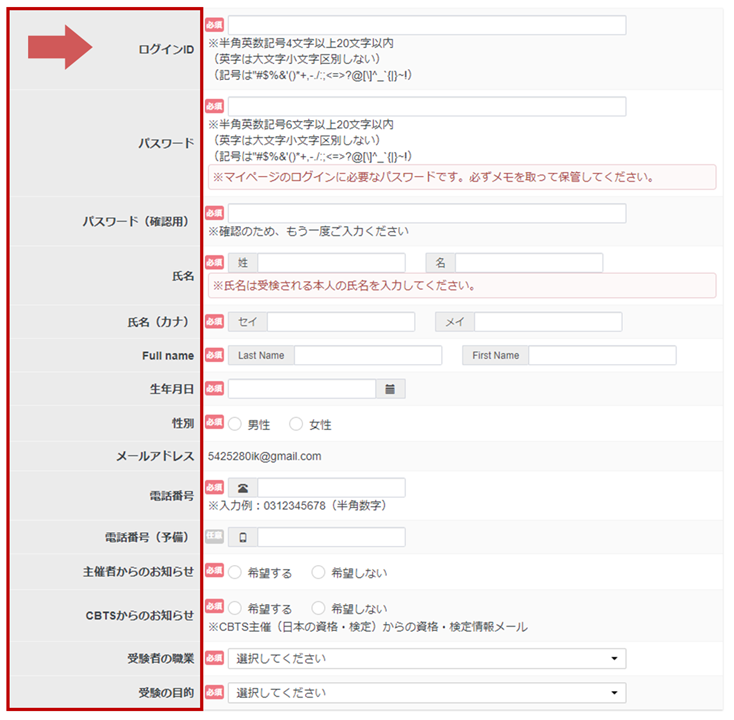The image size is (734, 720).
Task: Click the Last Name input field
Action: (x=367, y=356)
